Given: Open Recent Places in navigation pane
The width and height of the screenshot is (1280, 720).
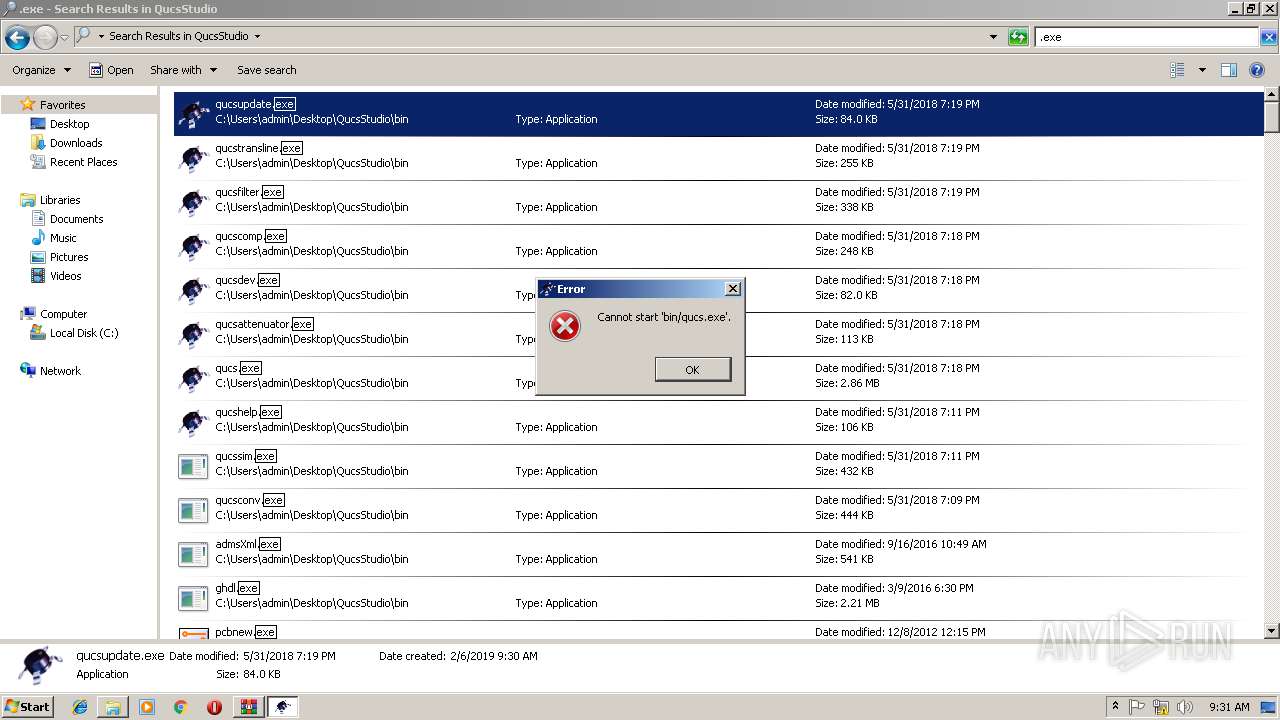Looking at the screenshot, I should 83,162.
